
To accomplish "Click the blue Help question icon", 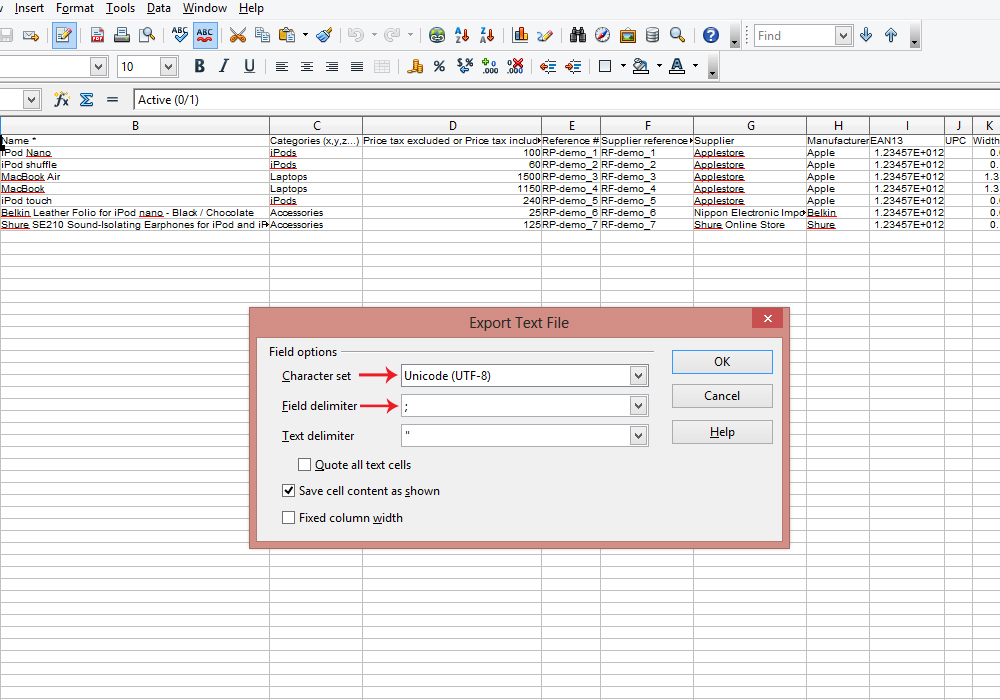I will pos(711,36).
